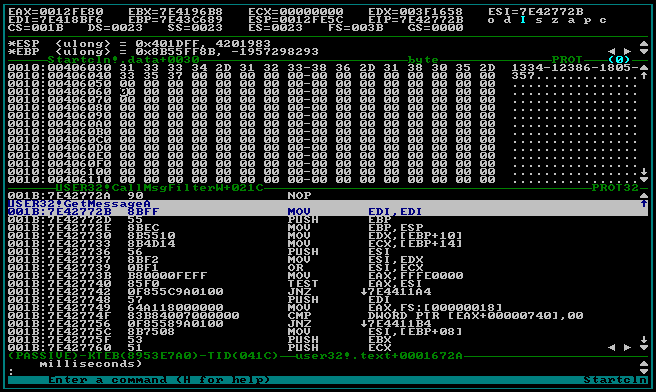The height and width of the screenshot is (392, 656).
Task: Click the code window scroll-left arrow
Action: pyautogui.click(x=612, y=348)
